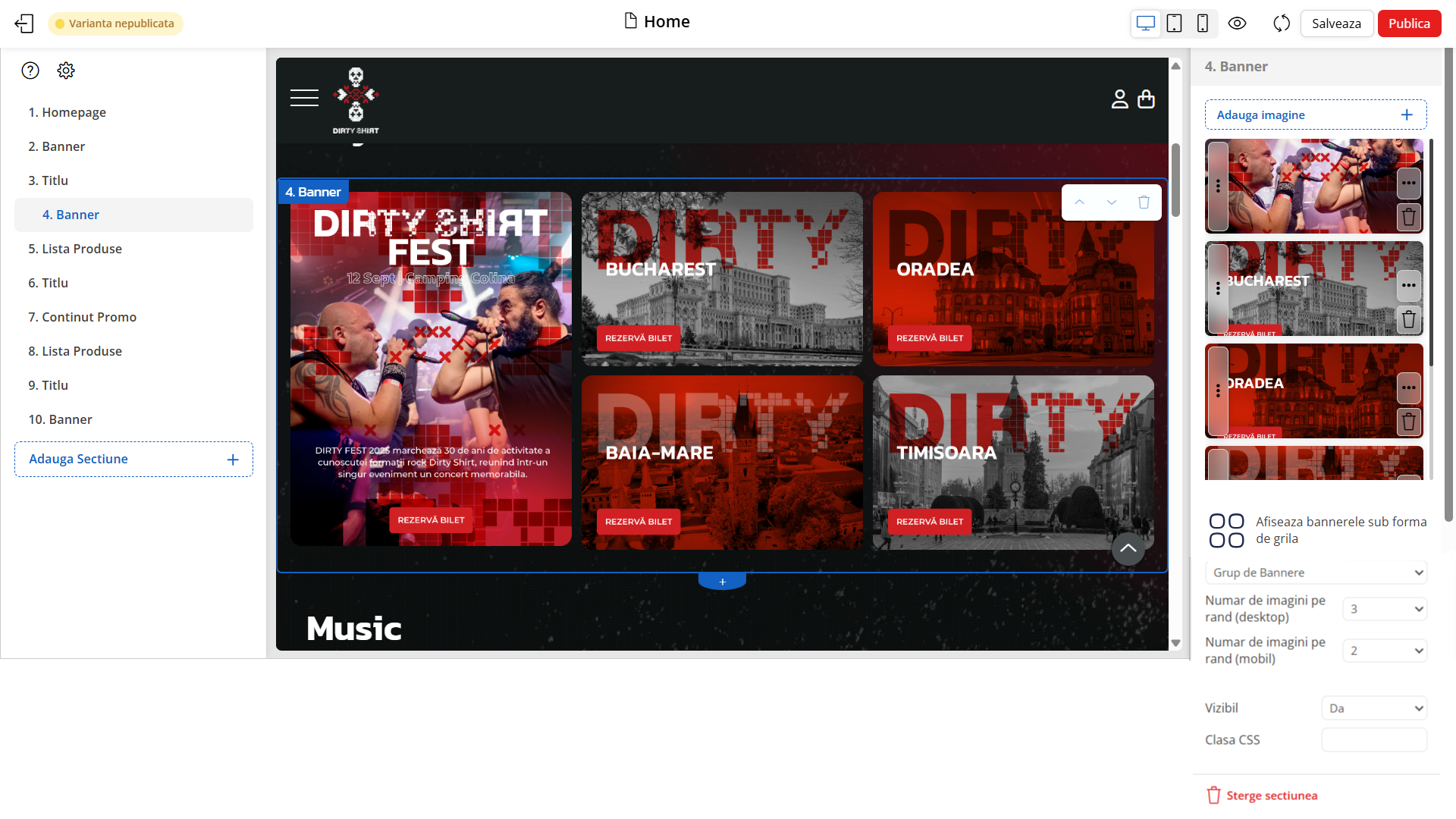Click the Publica button
Screen dimensions: 1456x819
[x=1408, y=24]
